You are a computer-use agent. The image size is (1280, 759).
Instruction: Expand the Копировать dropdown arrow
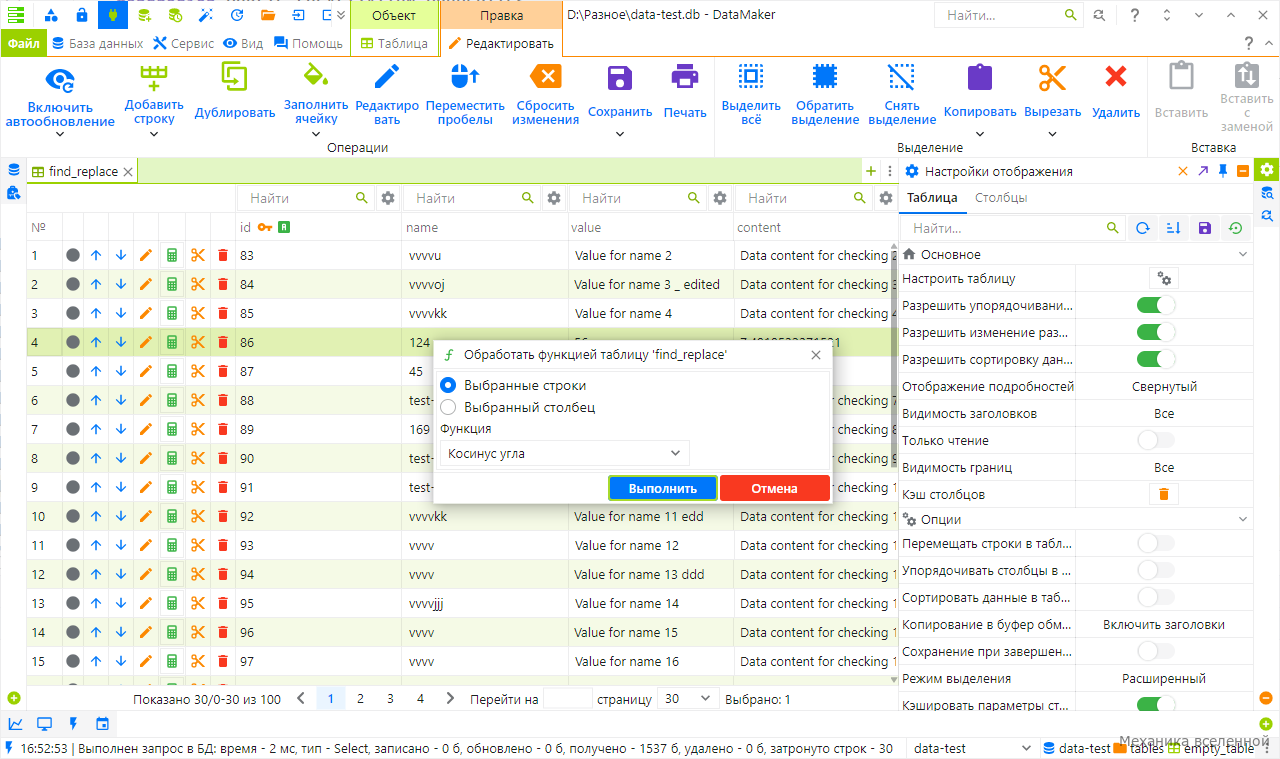(980, 133)
